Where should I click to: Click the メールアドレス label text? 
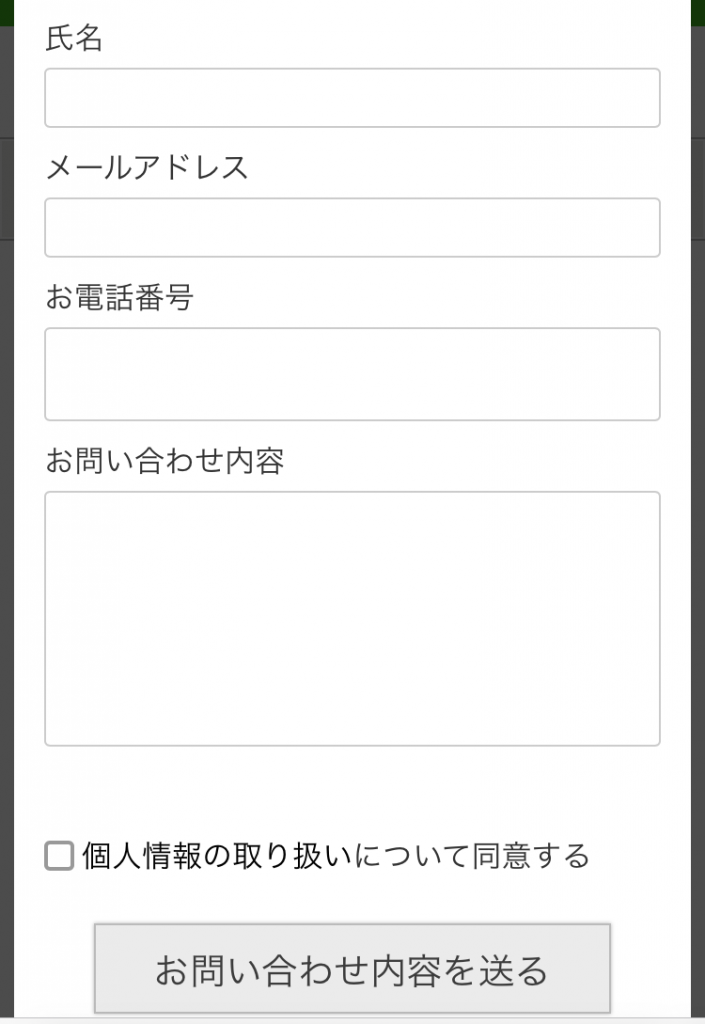coord(147,167)
